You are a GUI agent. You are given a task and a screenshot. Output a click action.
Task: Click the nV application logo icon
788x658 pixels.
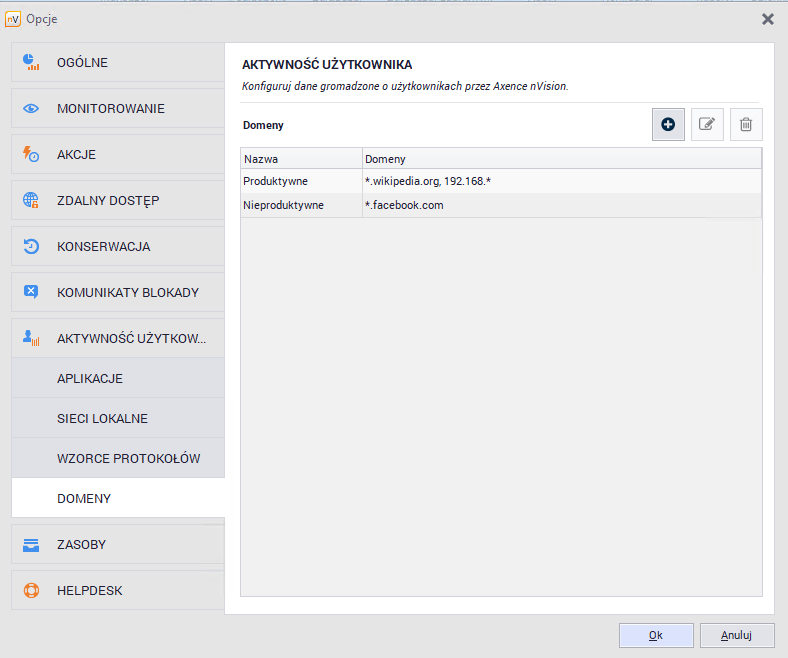[x=13, y=19]
